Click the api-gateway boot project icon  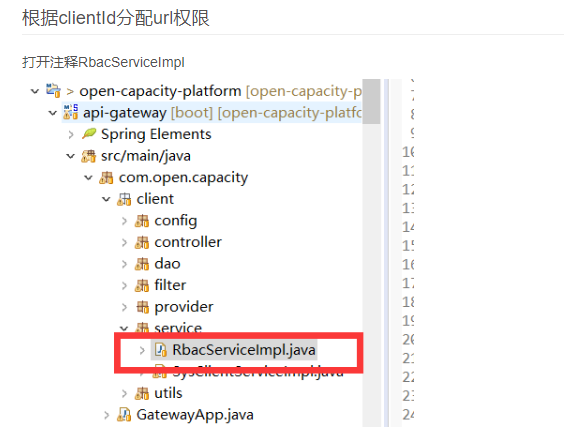pyautogui.click(x=70, y=112)
